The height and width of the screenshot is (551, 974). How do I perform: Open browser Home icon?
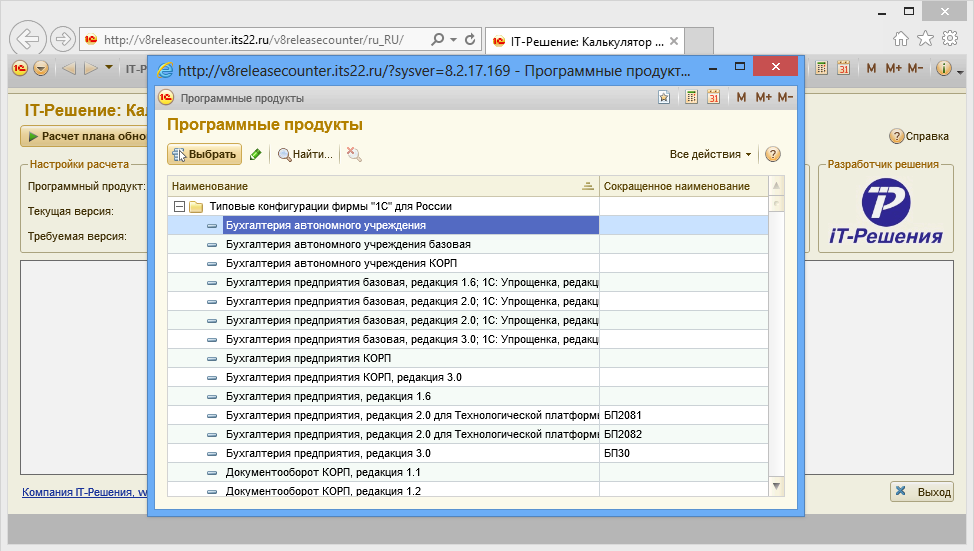[x=901, y=39]
